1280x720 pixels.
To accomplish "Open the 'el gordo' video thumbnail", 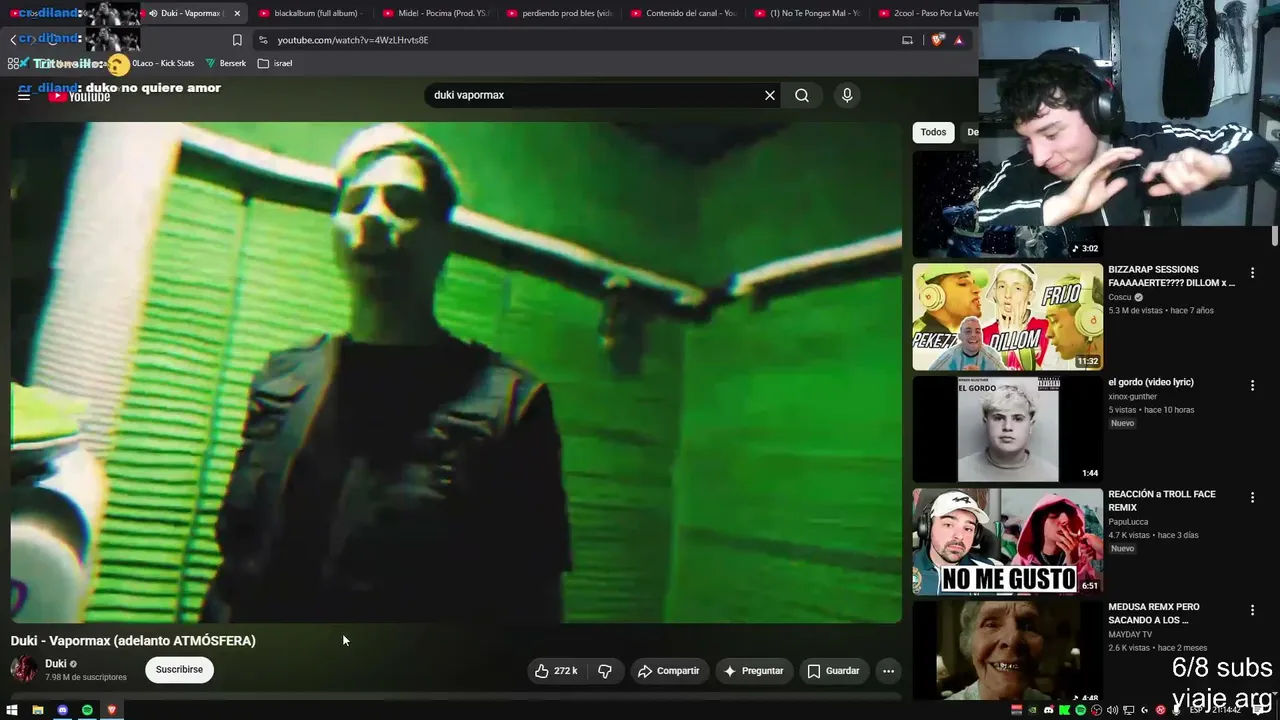I will pos(1007,429).
